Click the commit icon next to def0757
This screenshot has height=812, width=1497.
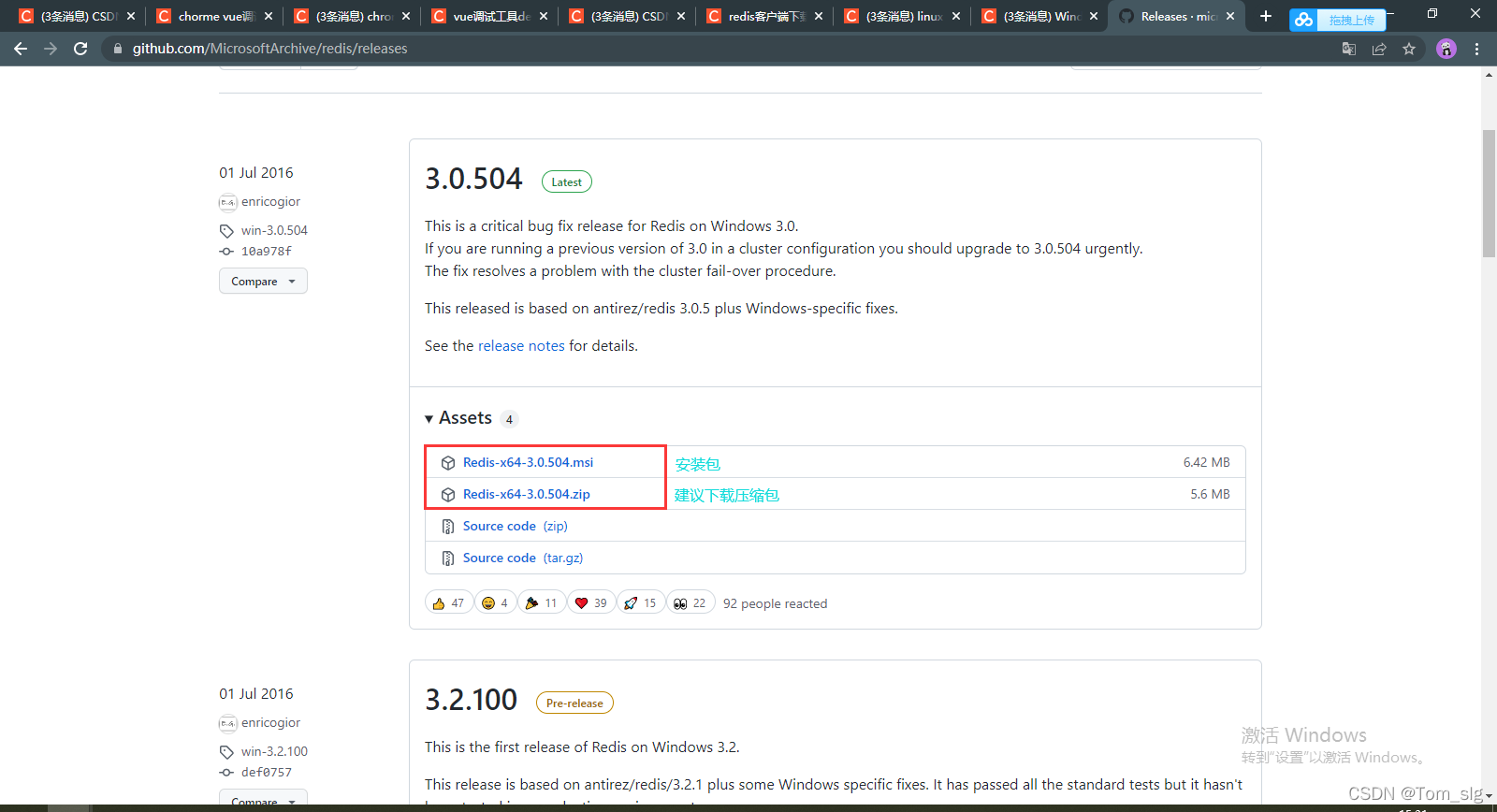[x=226, y=773]
